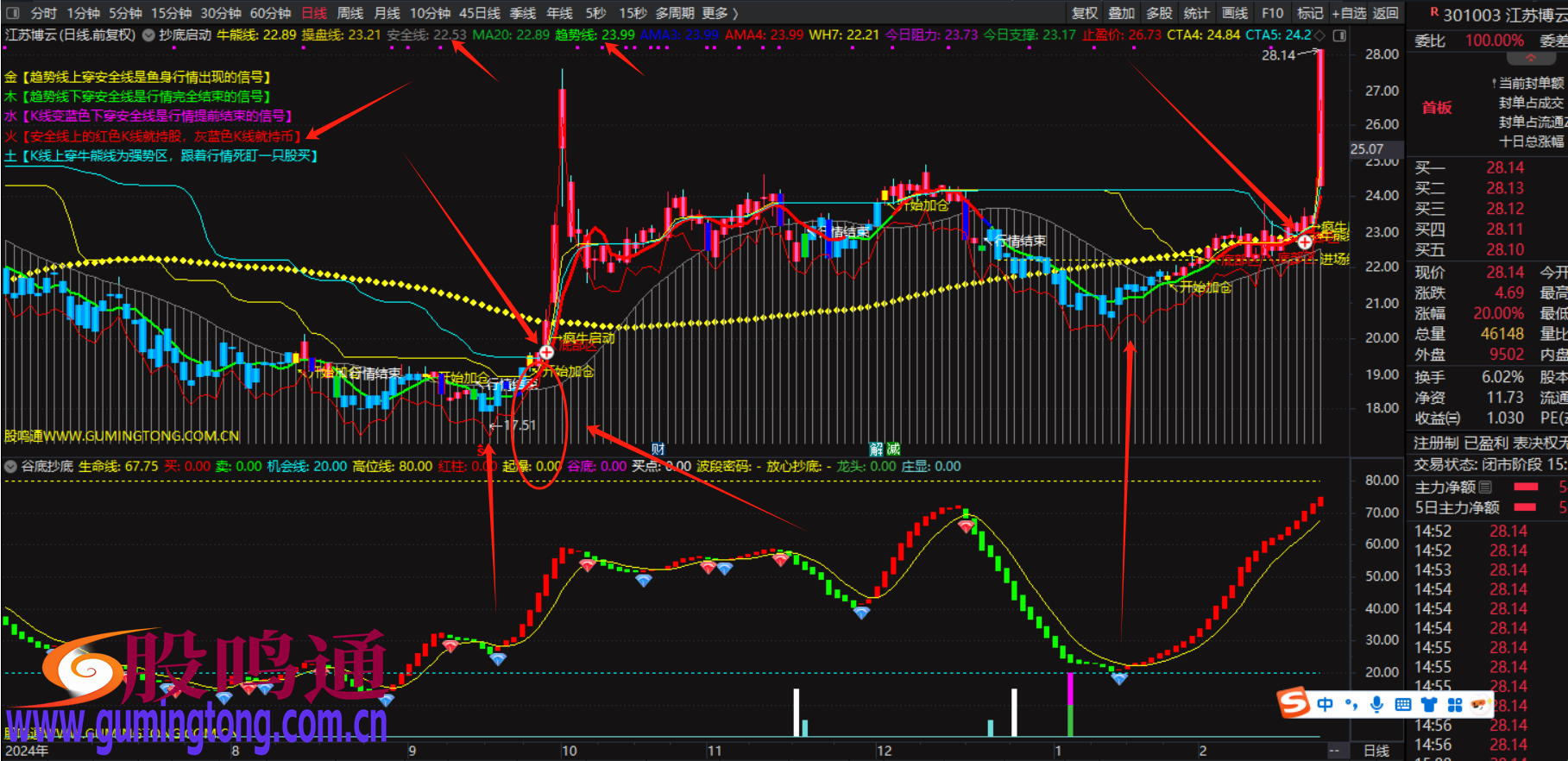1568x761 pixels.
Task: Click Sogou microphone voice input icon
Action: click(1376, 705)
